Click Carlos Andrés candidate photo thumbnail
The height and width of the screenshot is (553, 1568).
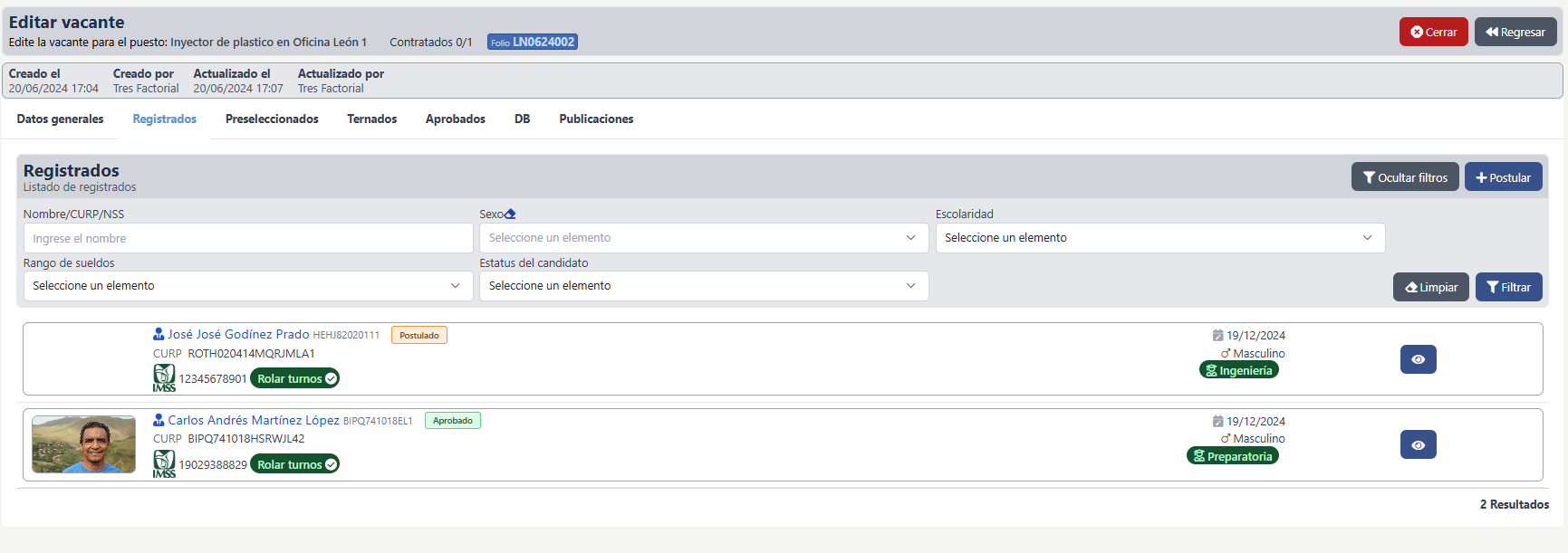[x=83, y=444]
